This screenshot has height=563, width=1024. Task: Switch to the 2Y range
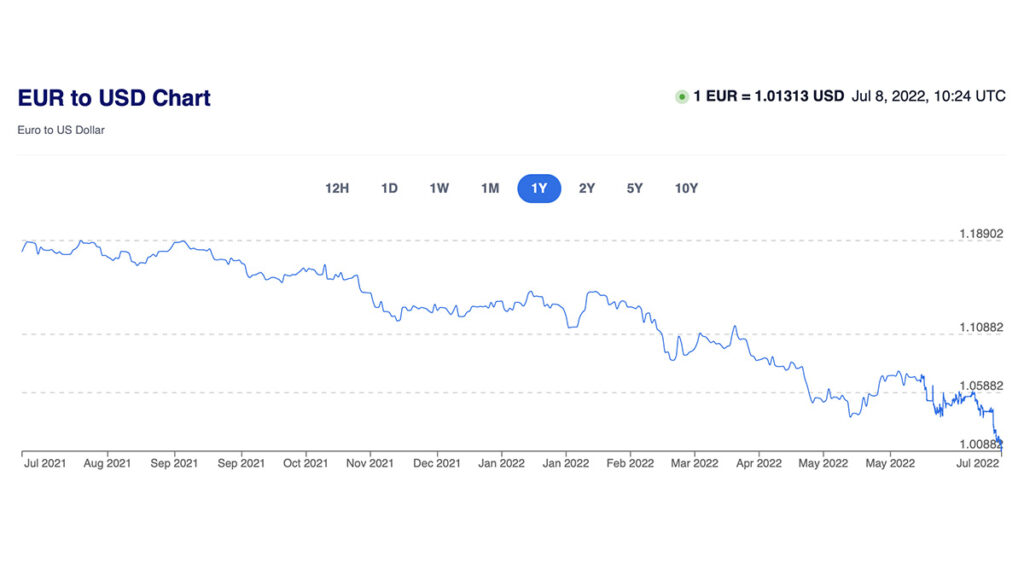coord(587,188)
